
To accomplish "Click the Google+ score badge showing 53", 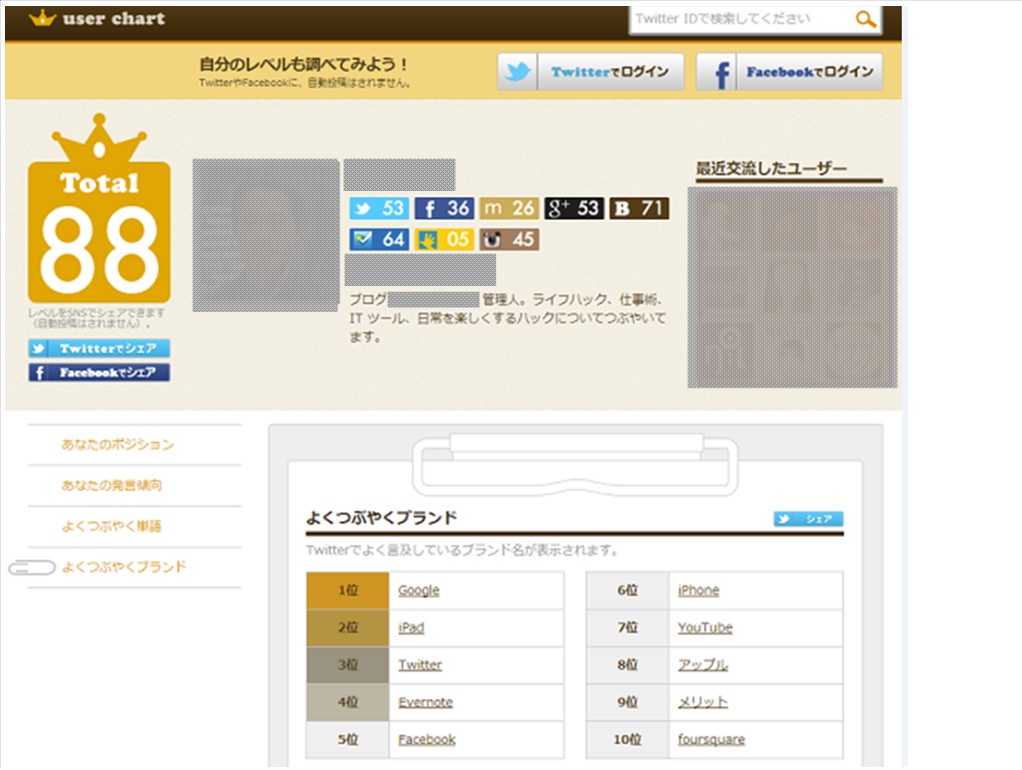I will (574, 208).
